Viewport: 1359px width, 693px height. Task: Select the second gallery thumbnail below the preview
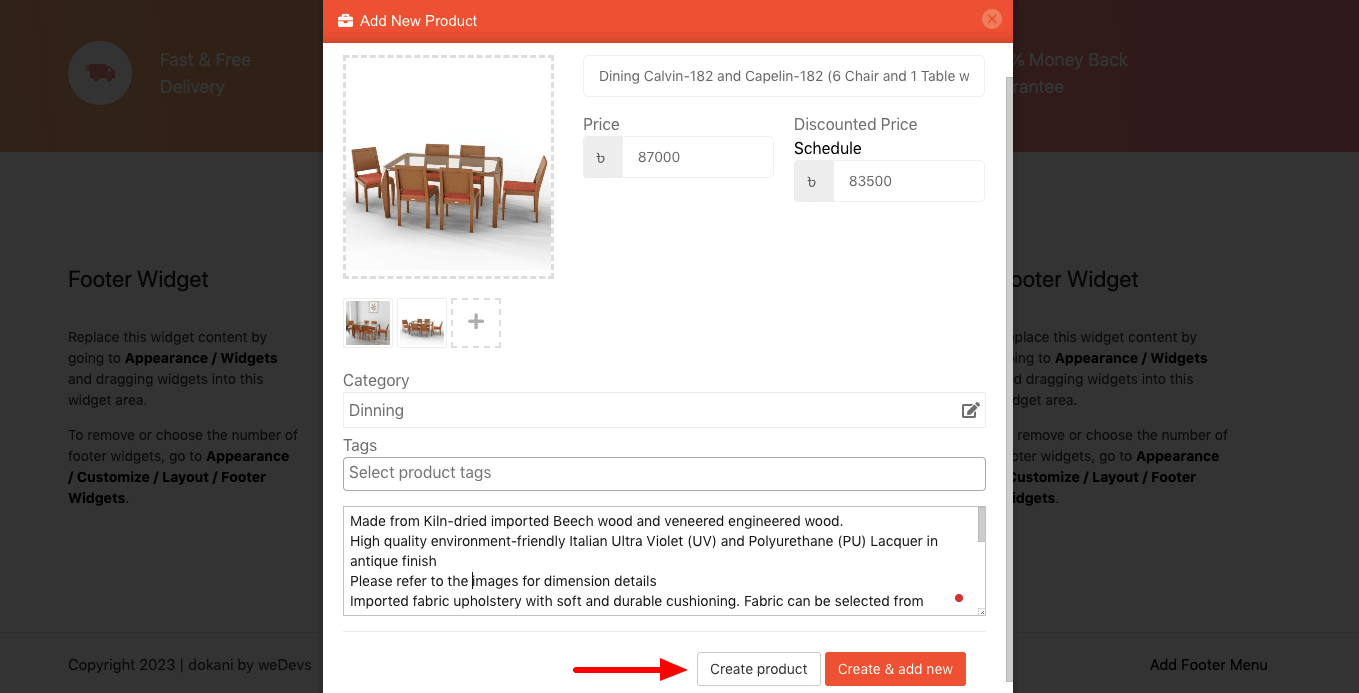point(421,322)
